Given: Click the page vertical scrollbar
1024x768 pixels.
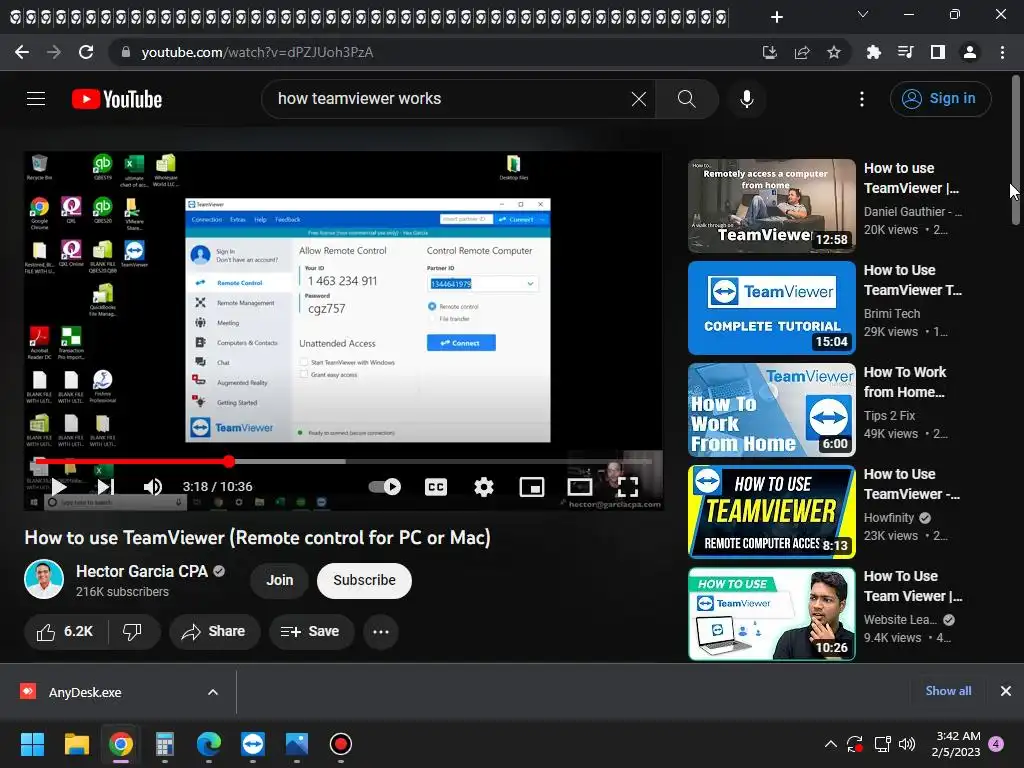Looking at the screenshot, I should click(x=1016, y=150).
